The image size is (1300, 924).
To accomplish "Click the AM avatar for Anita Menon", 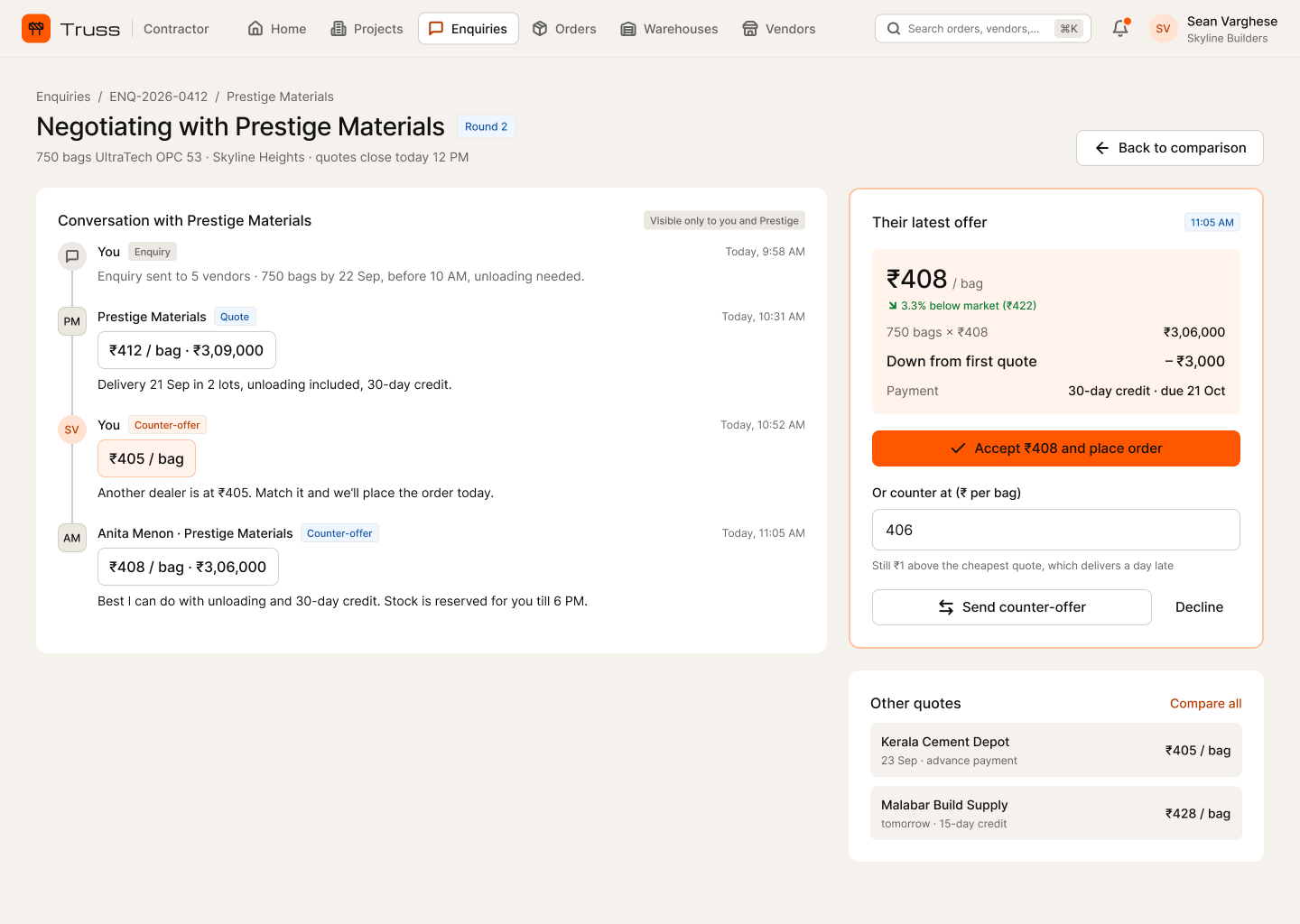I will [72, 538].
